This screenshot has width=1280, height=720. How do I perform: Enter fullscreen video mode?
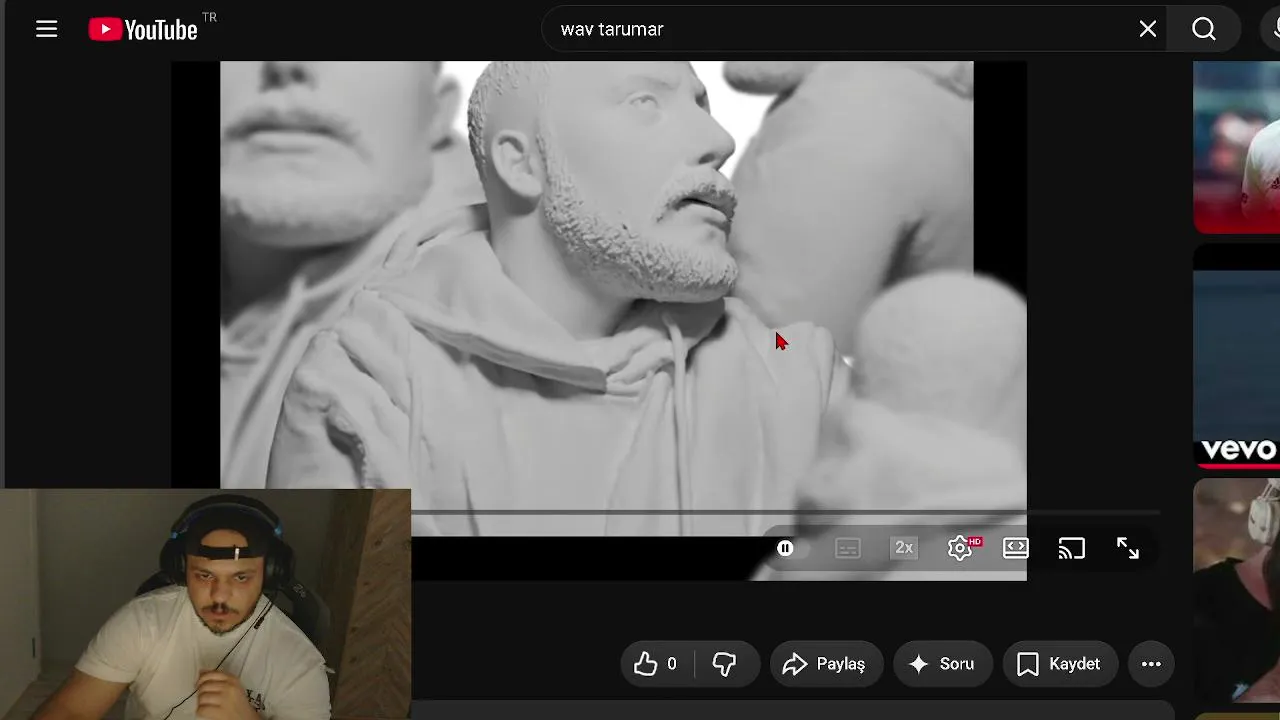pos(1128,548)
